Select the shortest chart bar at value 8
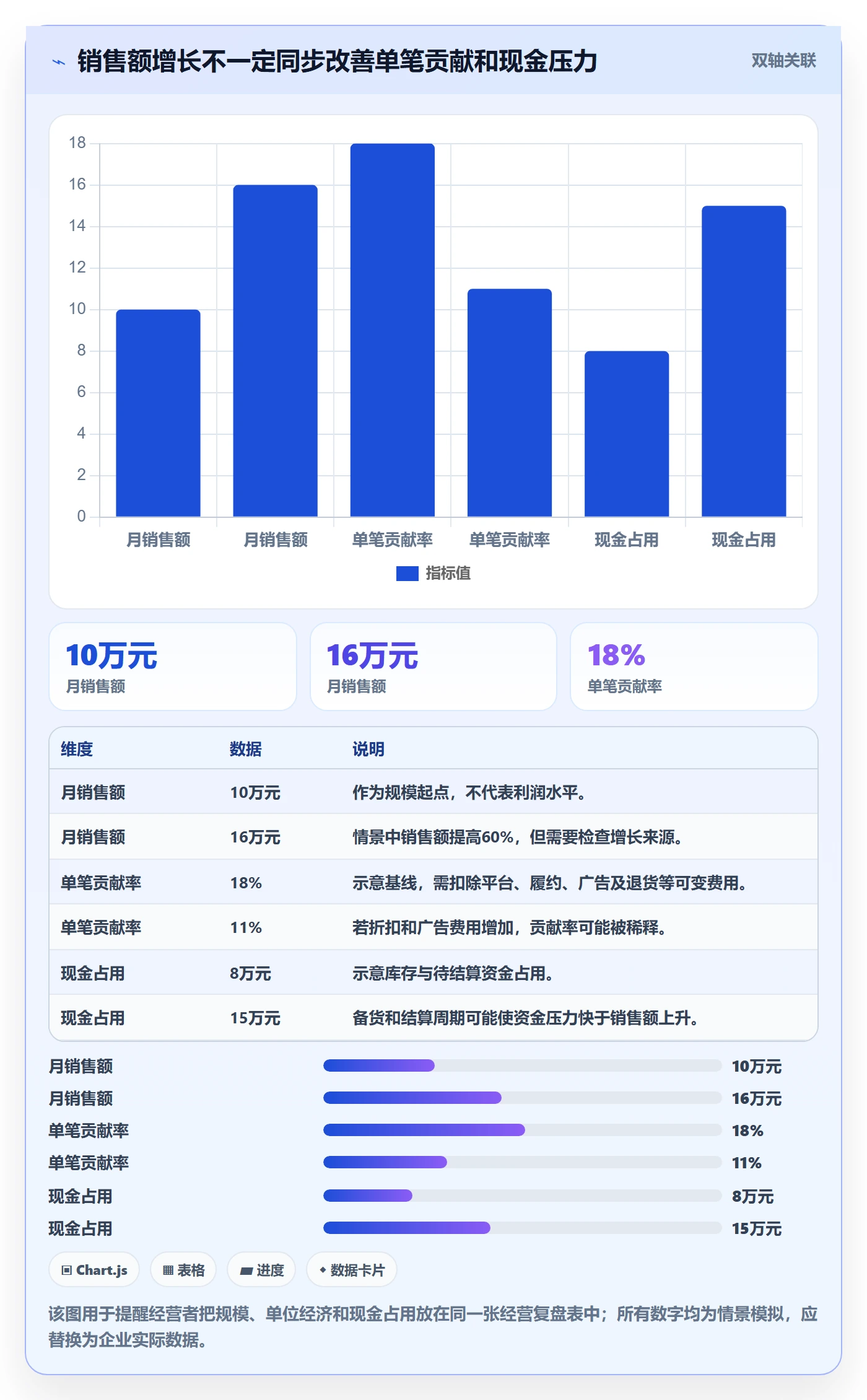The height and width of the screenshot is (1400, 867). coord(627,434)
